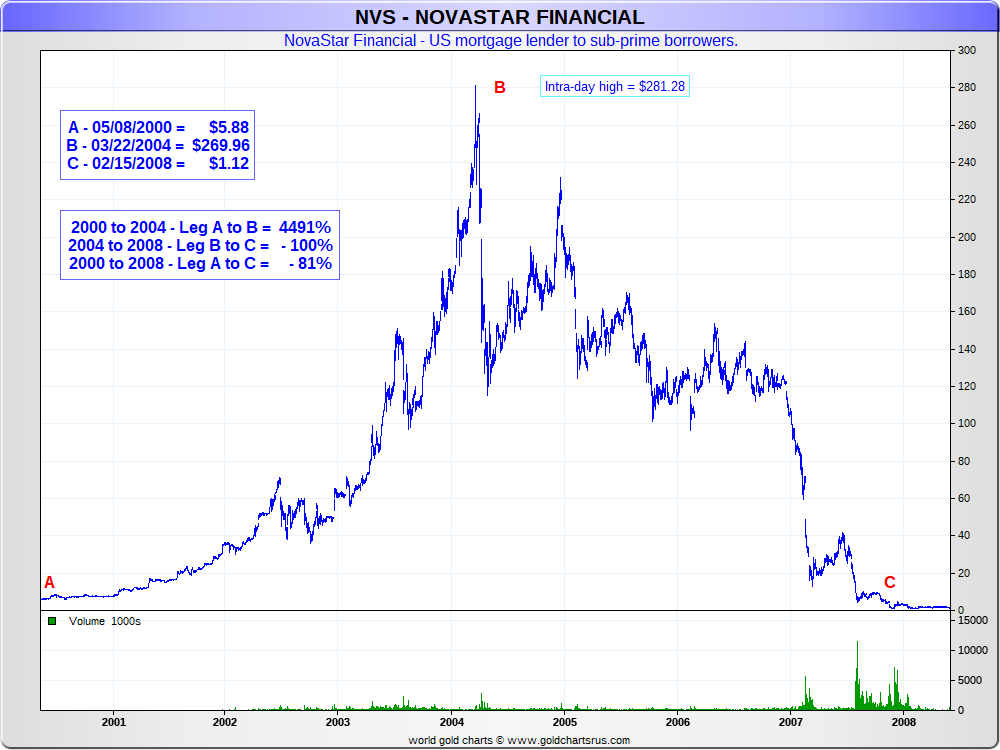Viewport: 1000px width, 750px height.
Task: Click the 2007 x-axis label
Action: click(791, 722)
